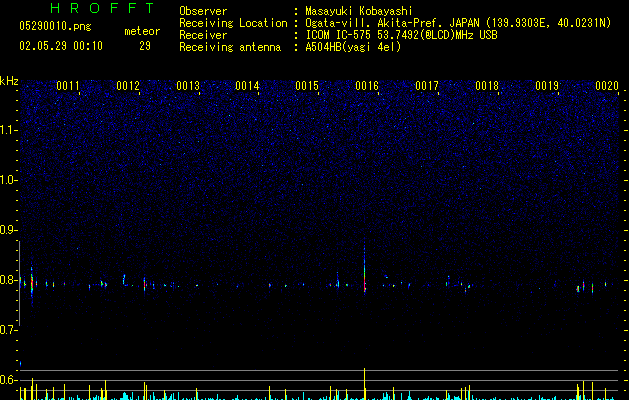Click the date stamp 02.05.29 00:10
The image size is (629, 400).
pos(61,46)
